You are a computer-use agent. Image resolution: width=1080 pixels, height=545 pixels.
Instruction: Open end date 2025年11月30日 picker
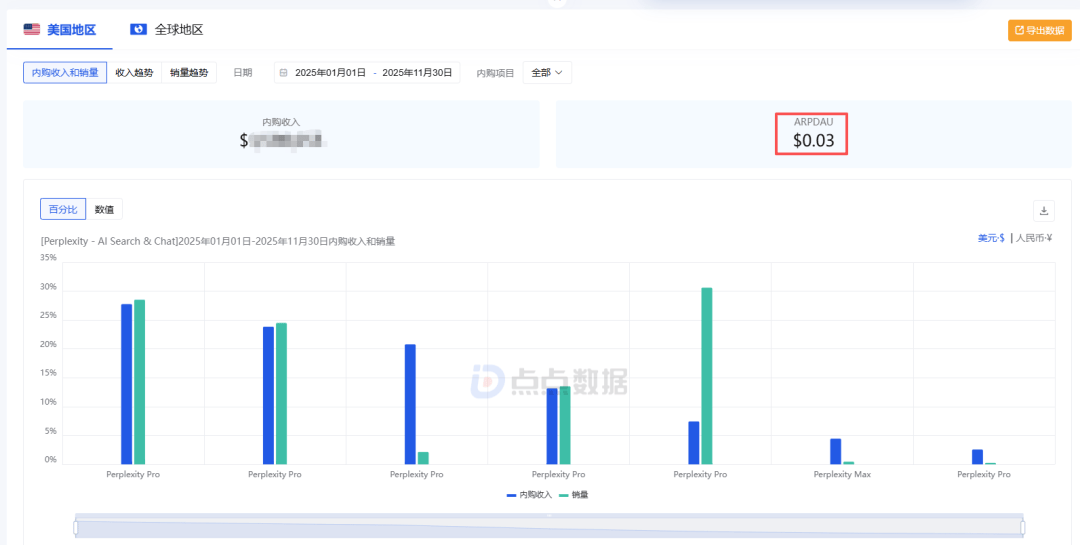[417, 73]
